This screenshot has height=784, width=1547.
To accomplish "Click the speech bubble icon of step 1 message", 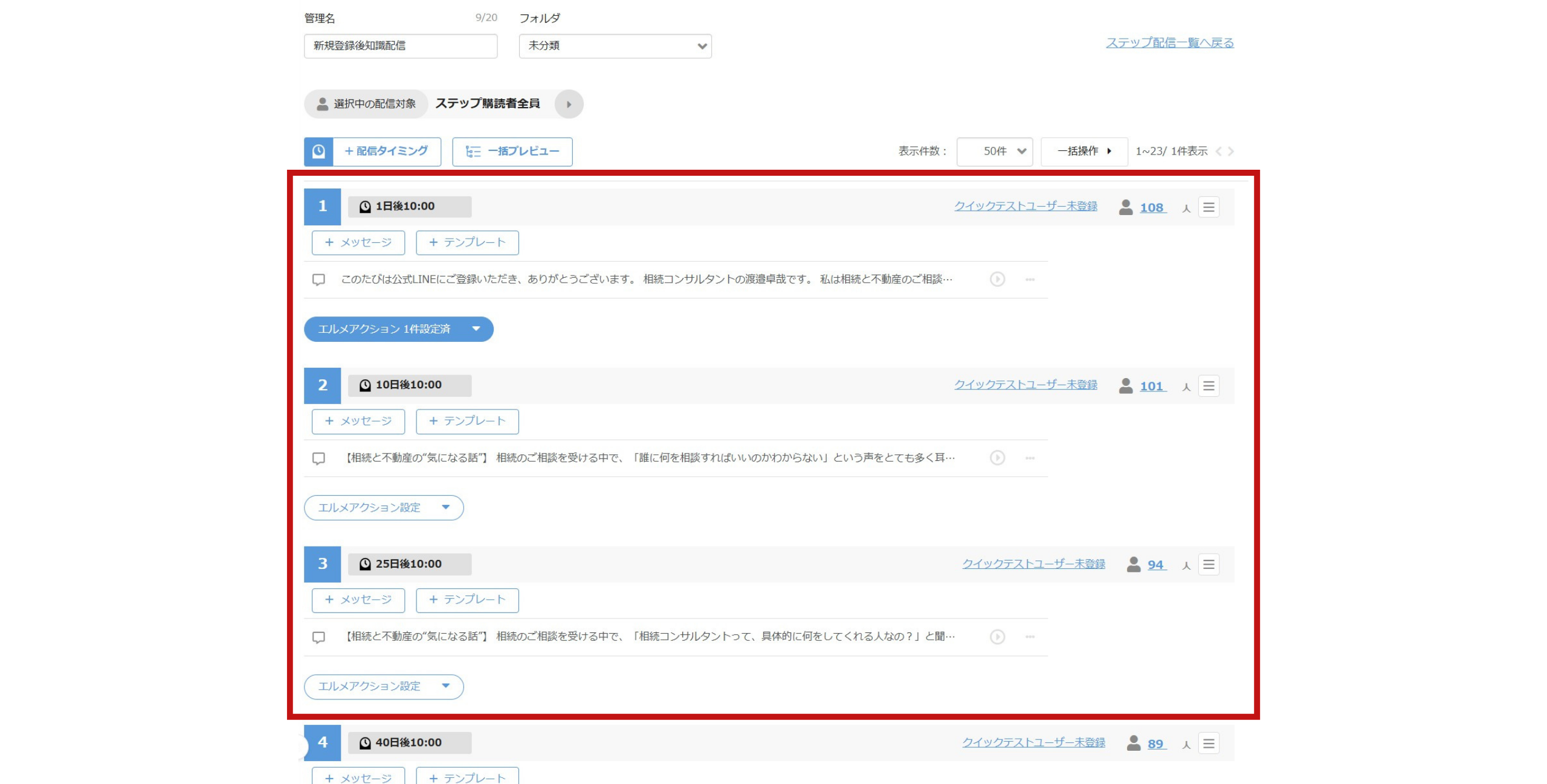I will [x=318, y=280].
